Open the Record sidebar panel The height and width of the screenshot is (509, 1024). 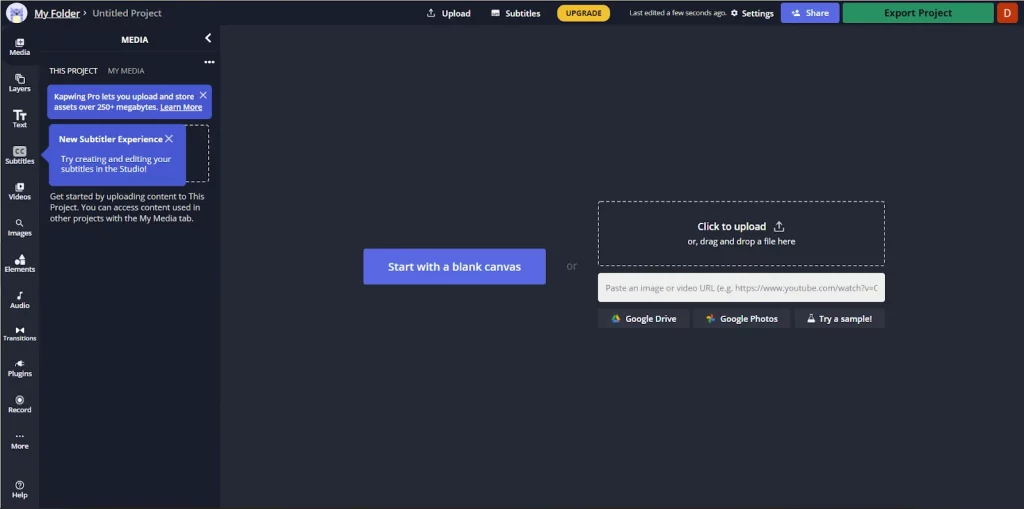(19, 404)
